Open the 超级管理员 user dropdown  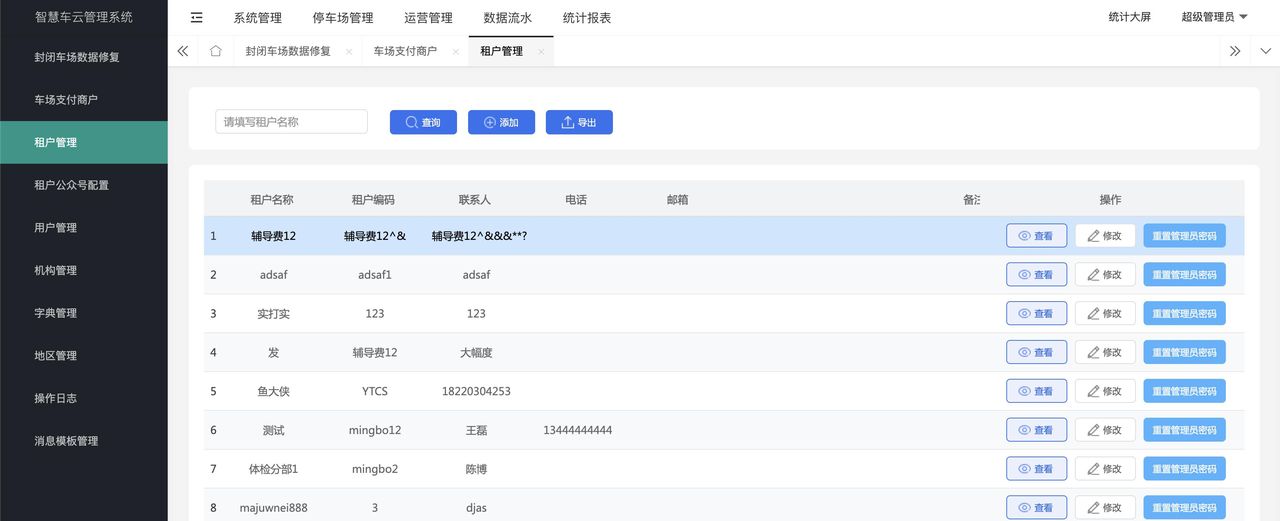click(x=1214, y=17)
